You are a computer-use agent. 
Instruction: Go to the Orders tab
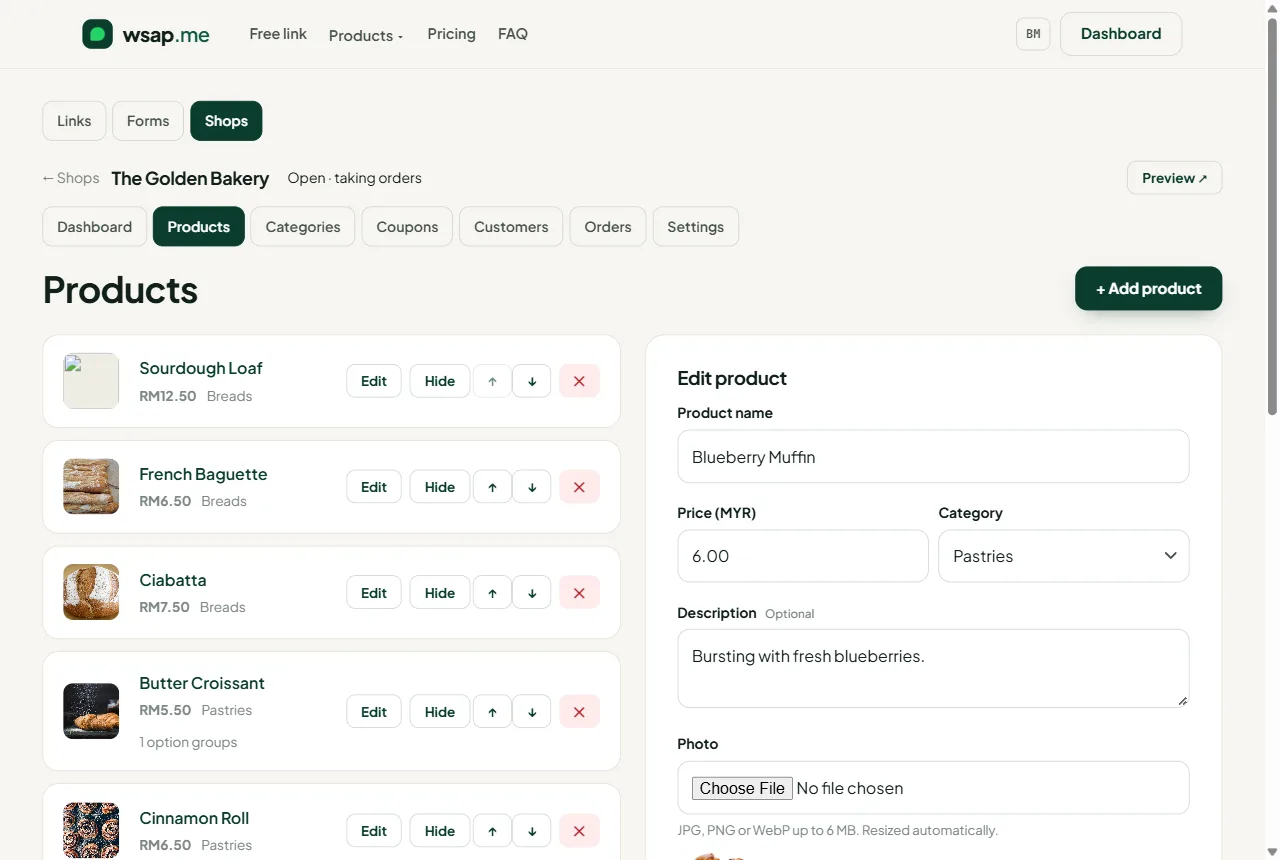(x=608, y=227)
